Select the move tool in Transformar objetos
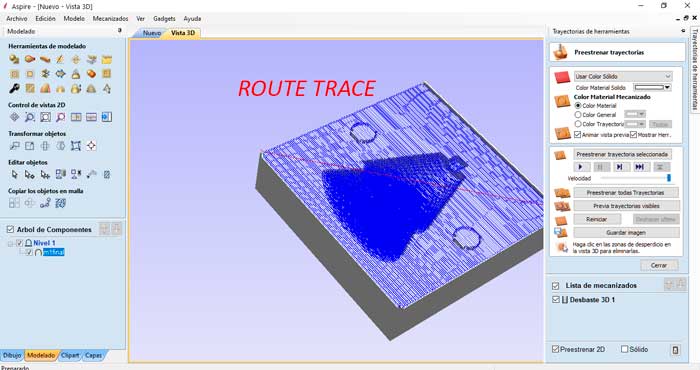 point(14,146)
